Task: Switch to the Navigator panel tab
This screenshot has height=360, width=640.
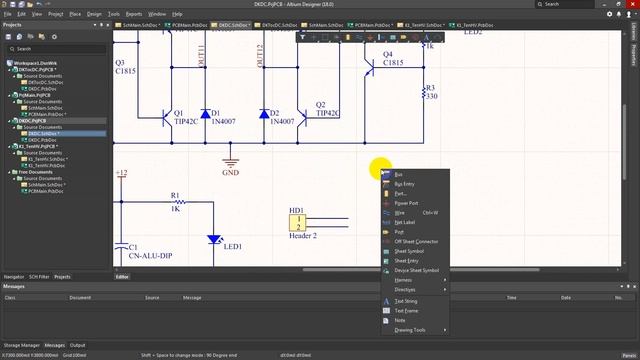Action: tap(14, 277)
